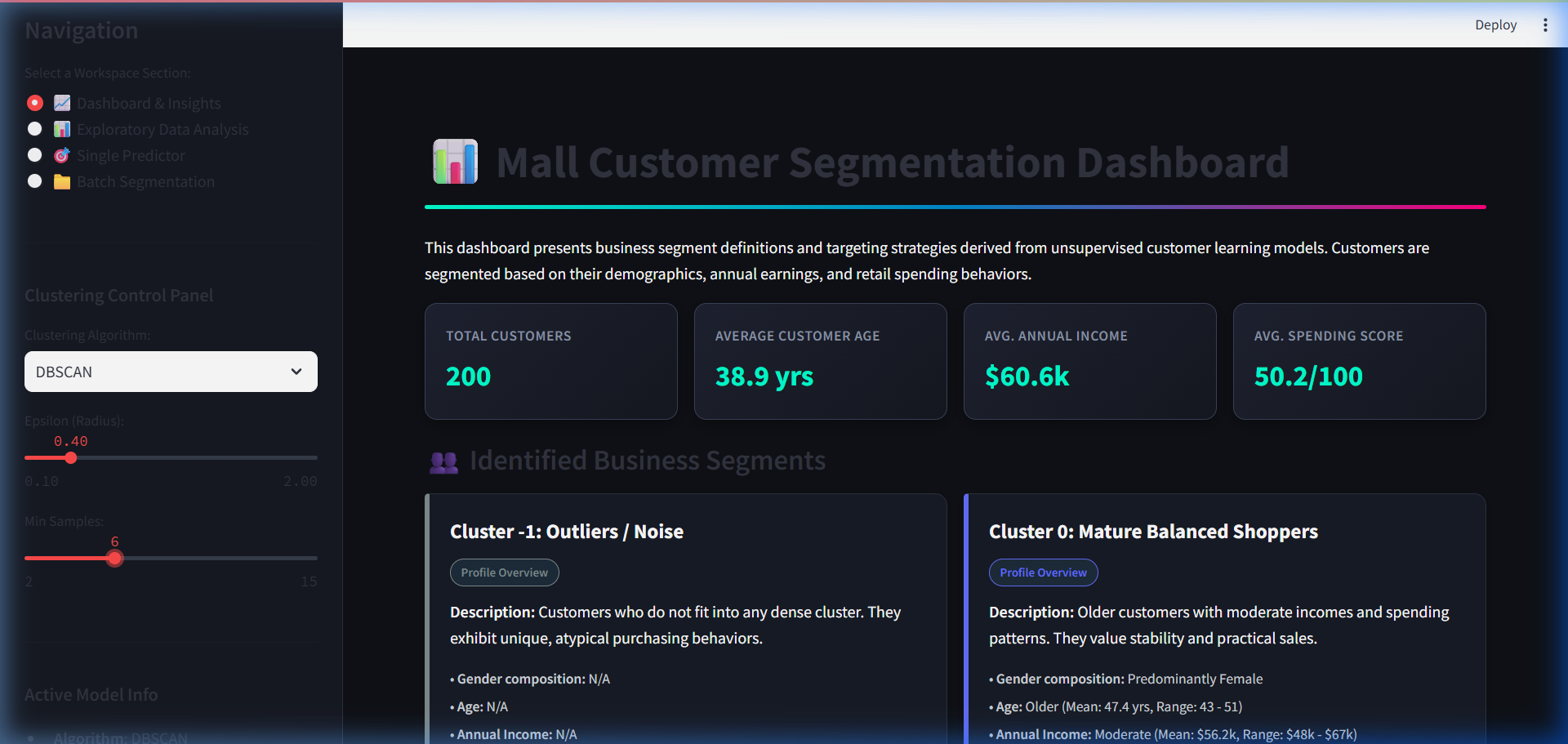The height and width of the screenshot is (744, 1568).
Task: Click Profile Overview badge in Cluster 0 card
Action: [x=1044, y=572]
